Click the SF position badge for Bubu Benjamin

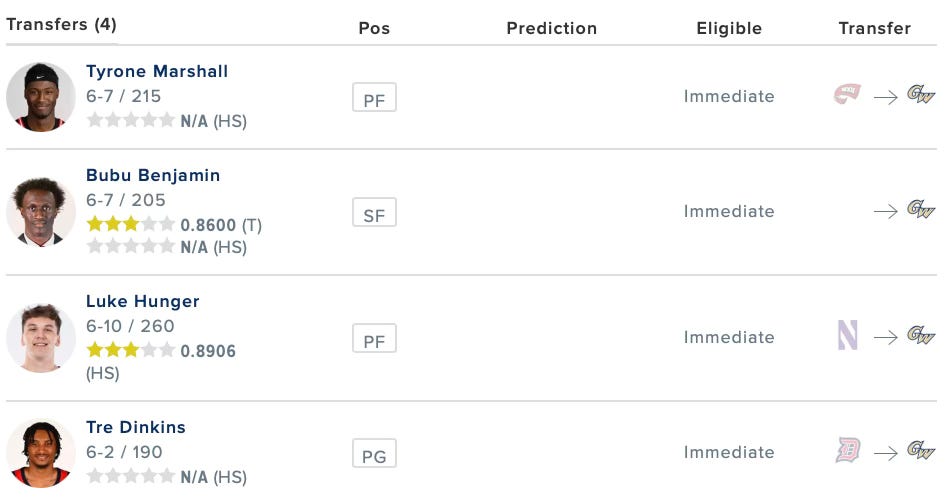coord(374,213)
